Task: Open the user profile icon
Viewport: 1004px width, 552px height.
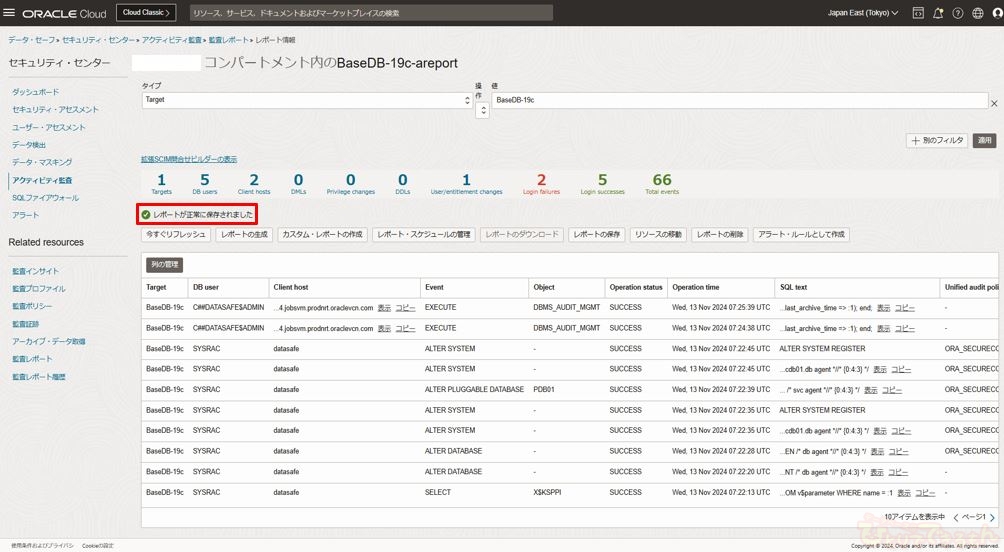Action: pos(998,13)
